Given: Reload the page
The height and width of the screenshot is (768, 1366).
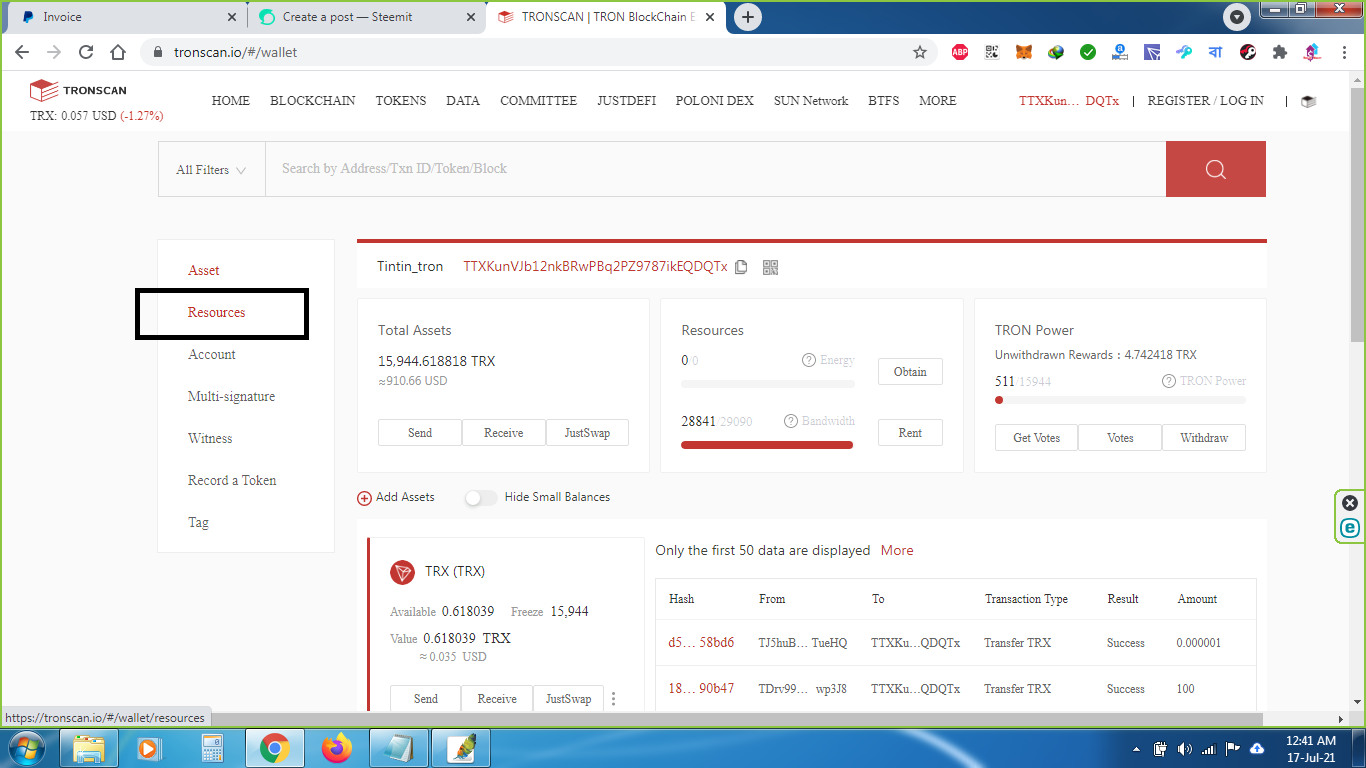Looking at the screenshot, I should pyautogui.click(x=86, y=52).
